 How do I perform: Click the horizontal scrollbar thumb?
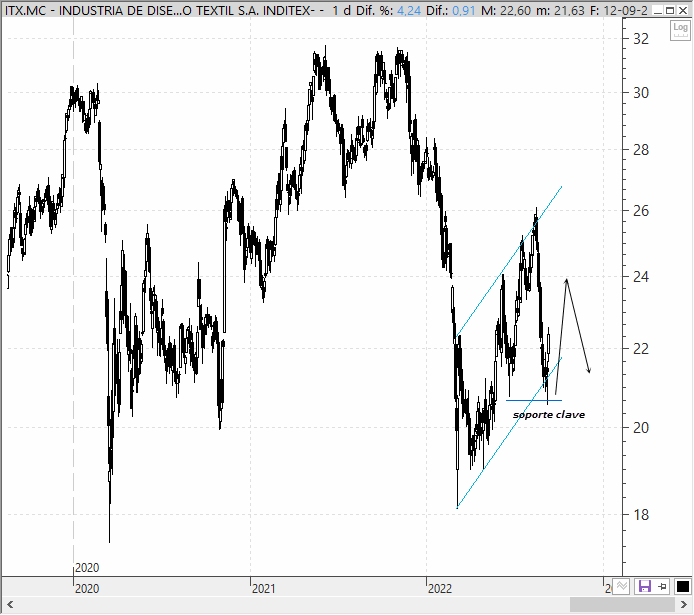click(622, 604)
